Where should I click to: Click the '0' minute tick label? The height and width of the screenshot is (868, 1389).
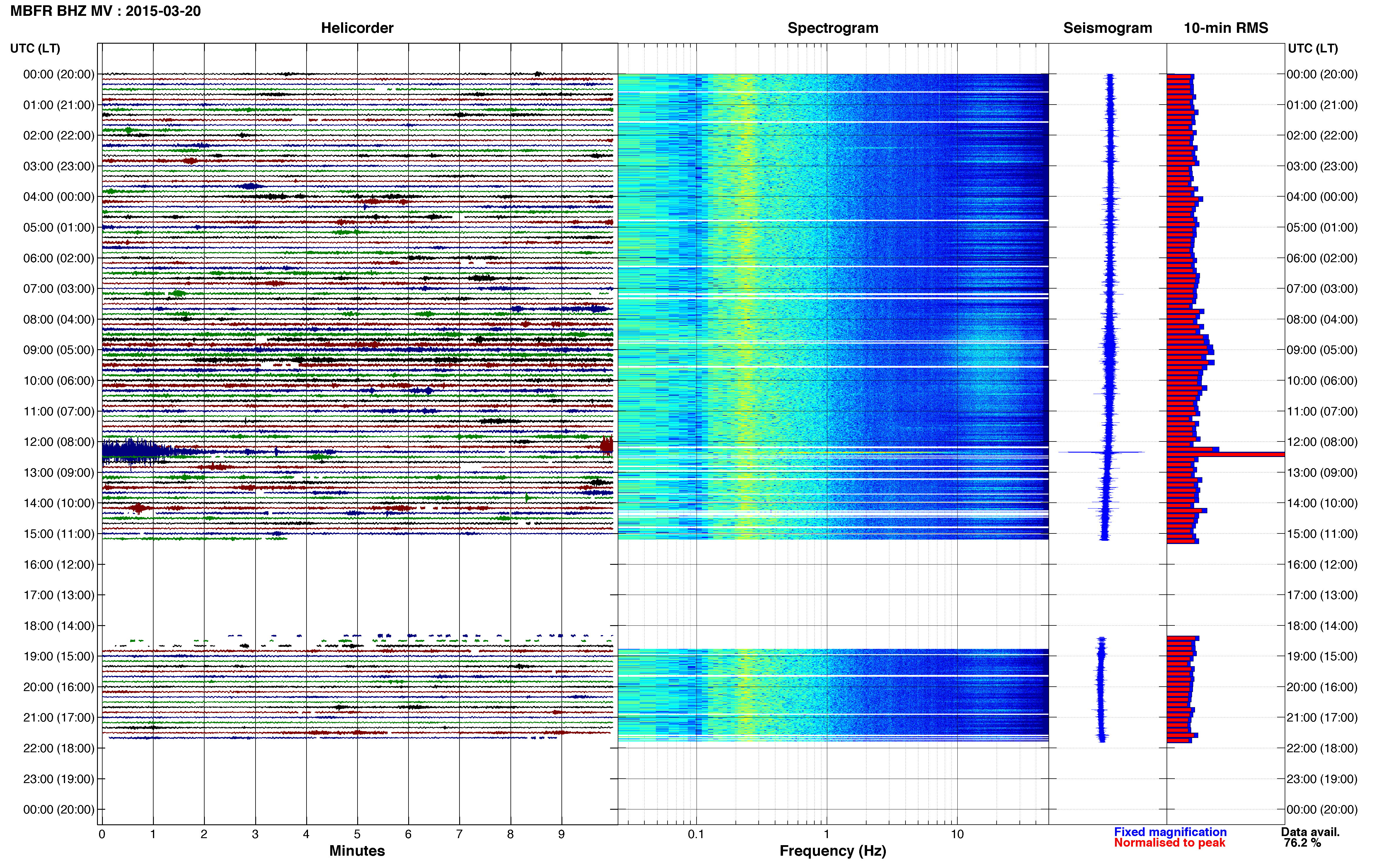pyautogui.click(x=102, y=834)
